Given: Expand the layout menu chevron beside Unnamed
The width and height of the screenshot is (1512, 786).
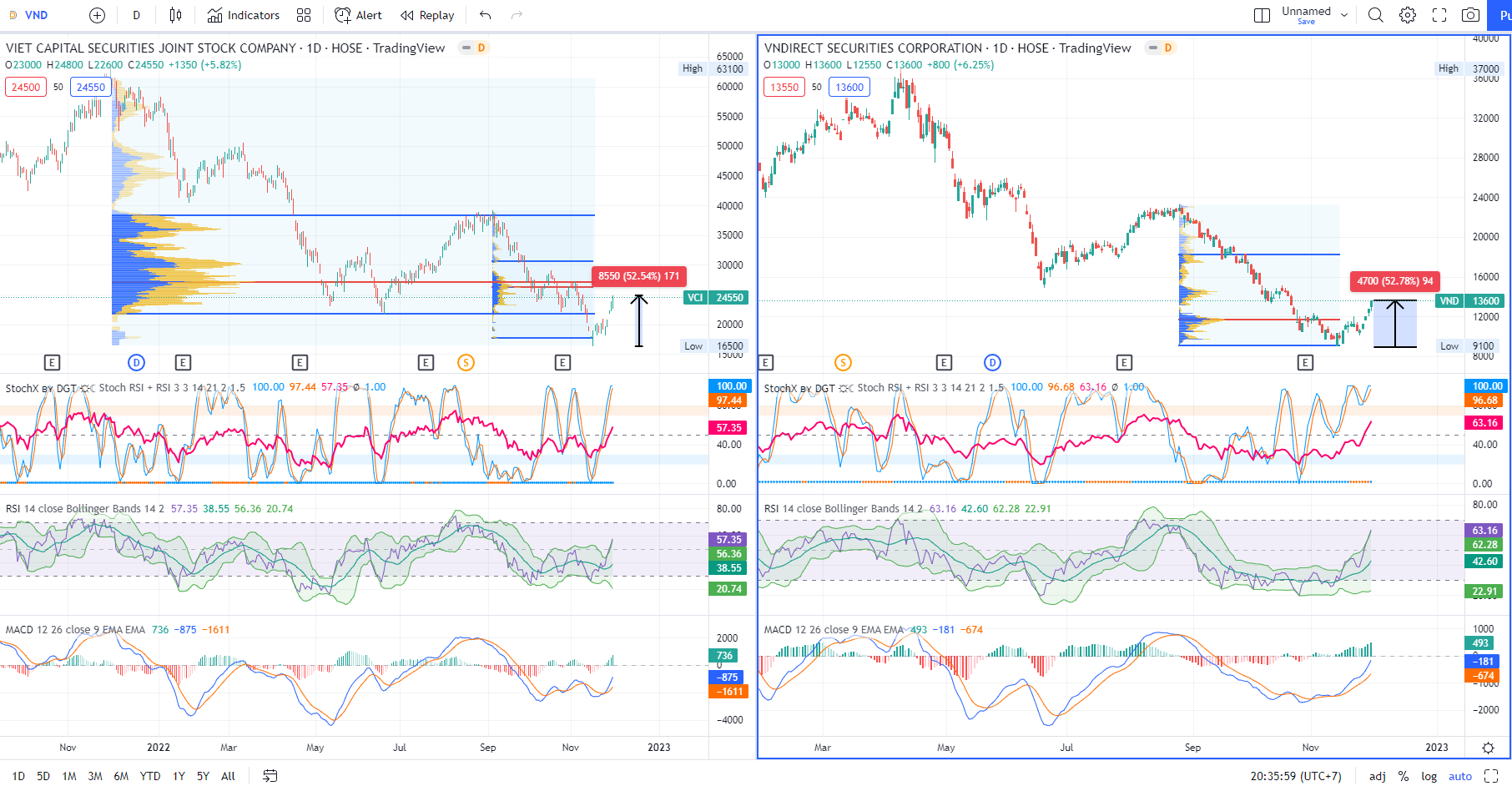Looking at the screenshot, I should click(x=1344, y=15).
